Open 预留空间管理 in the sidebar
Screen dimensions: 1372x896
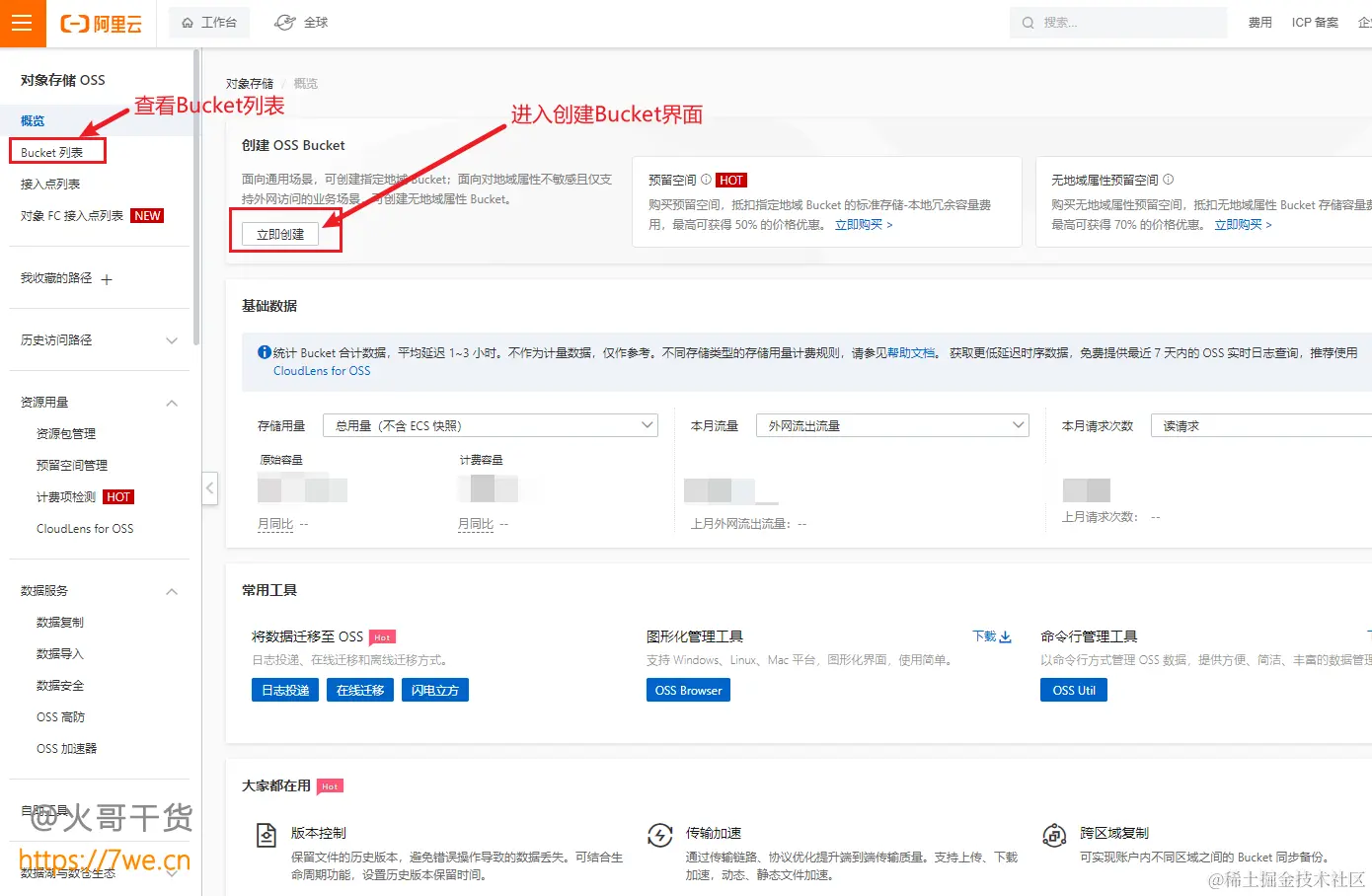pos(72,465)
